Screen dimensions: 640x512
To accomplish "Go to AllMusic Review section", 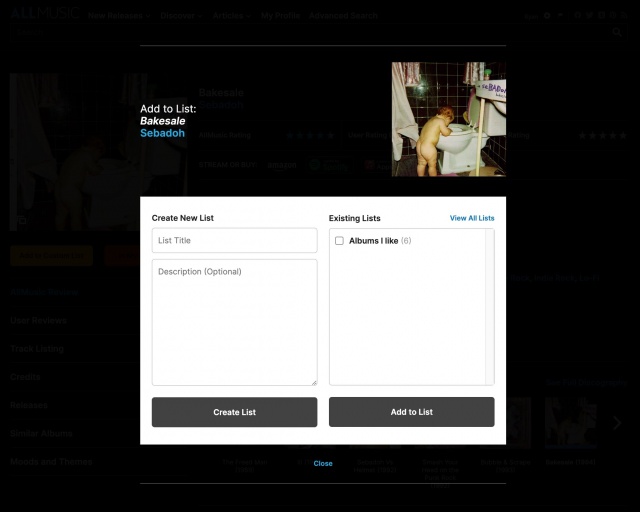I will coord(44,292).
